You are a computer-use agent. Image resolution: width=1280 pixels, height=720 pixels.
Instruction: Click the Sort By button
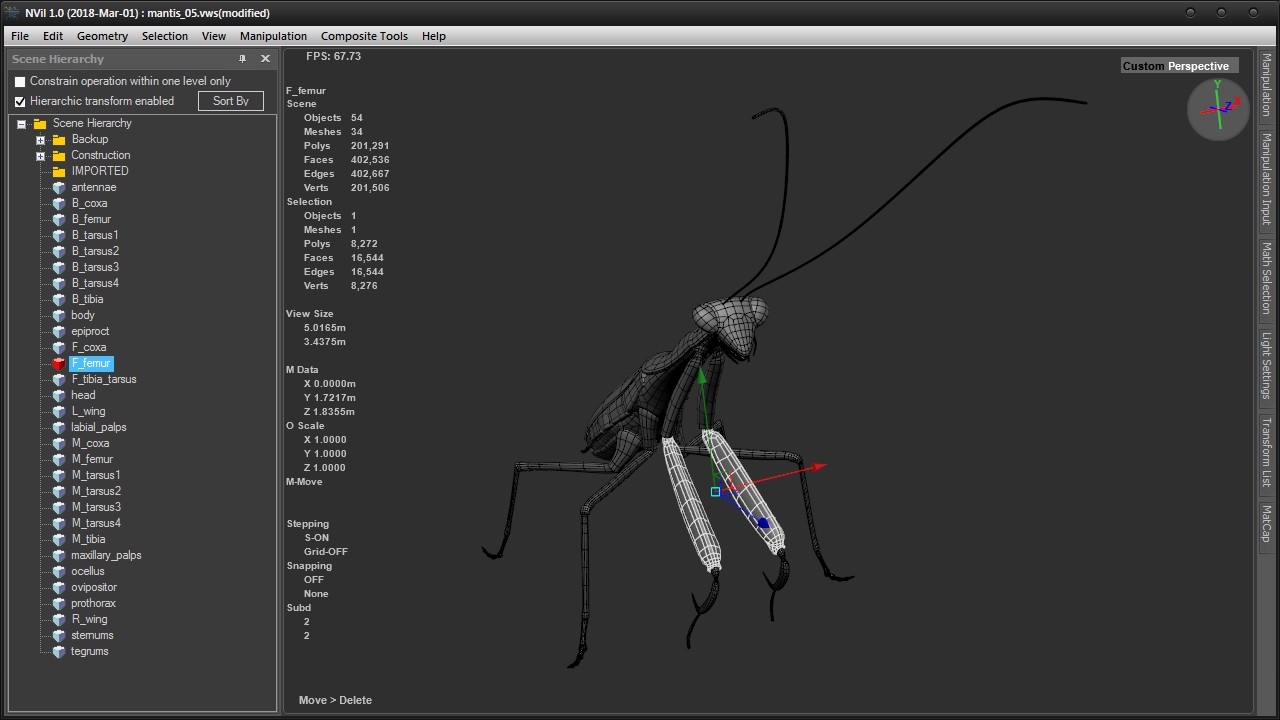pyautogui.click(x=231, y=101)
